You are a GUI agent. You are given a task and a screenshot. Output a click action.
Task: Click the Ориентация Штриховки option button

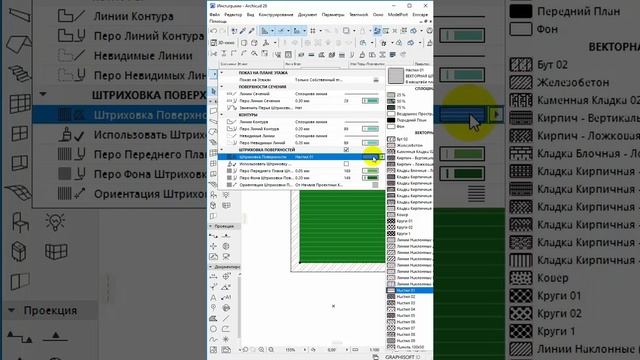click(x=375, y=185)
